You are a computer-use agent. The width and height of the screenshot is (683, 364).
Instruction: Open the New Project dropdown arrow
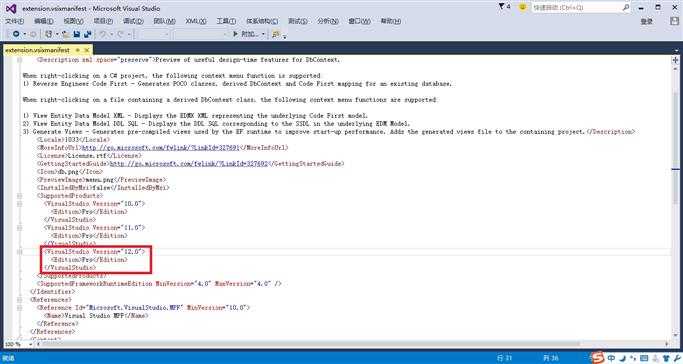coord(57,34)
